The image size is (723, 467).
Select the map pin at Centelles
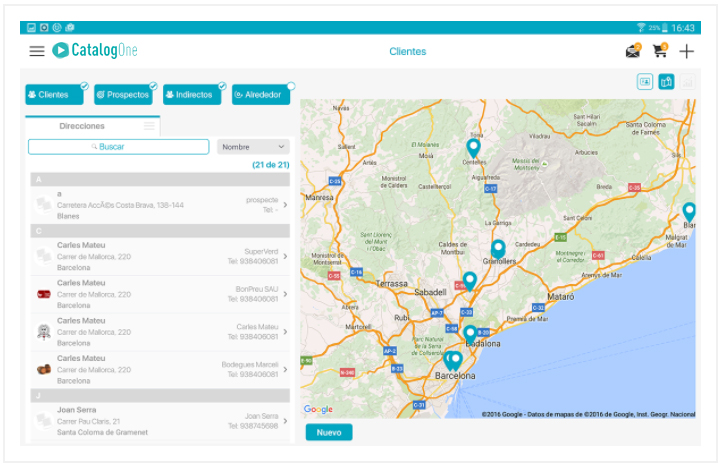pos(473,148)
